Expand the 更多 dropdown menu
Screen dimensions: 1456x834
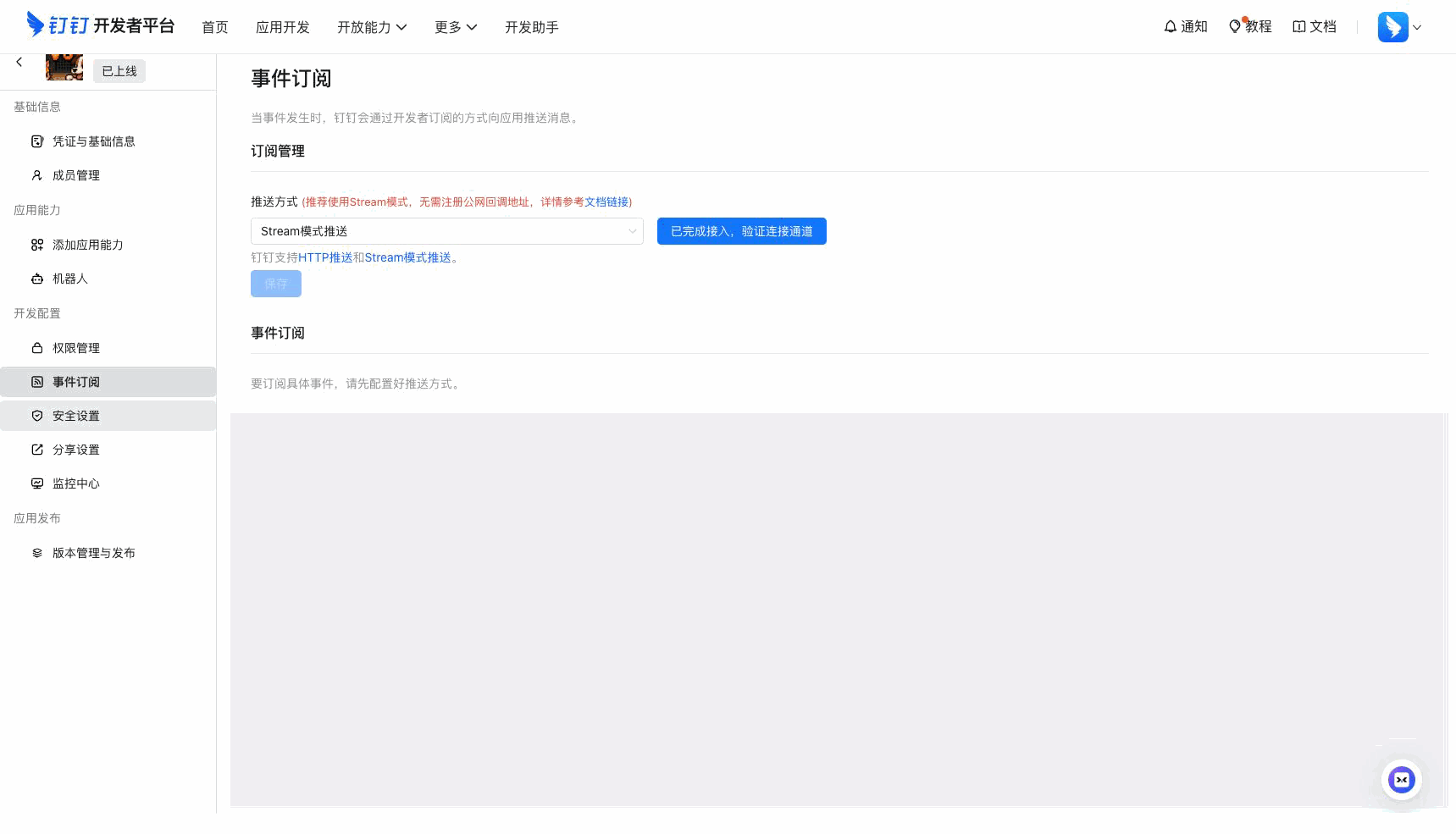coord(456,27)
